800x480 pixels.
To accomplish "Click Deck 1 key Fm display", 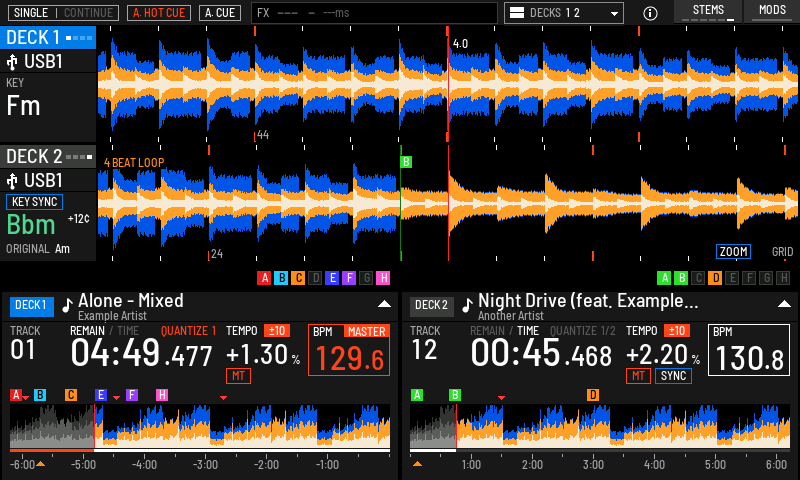I will (x=23, y=106).
